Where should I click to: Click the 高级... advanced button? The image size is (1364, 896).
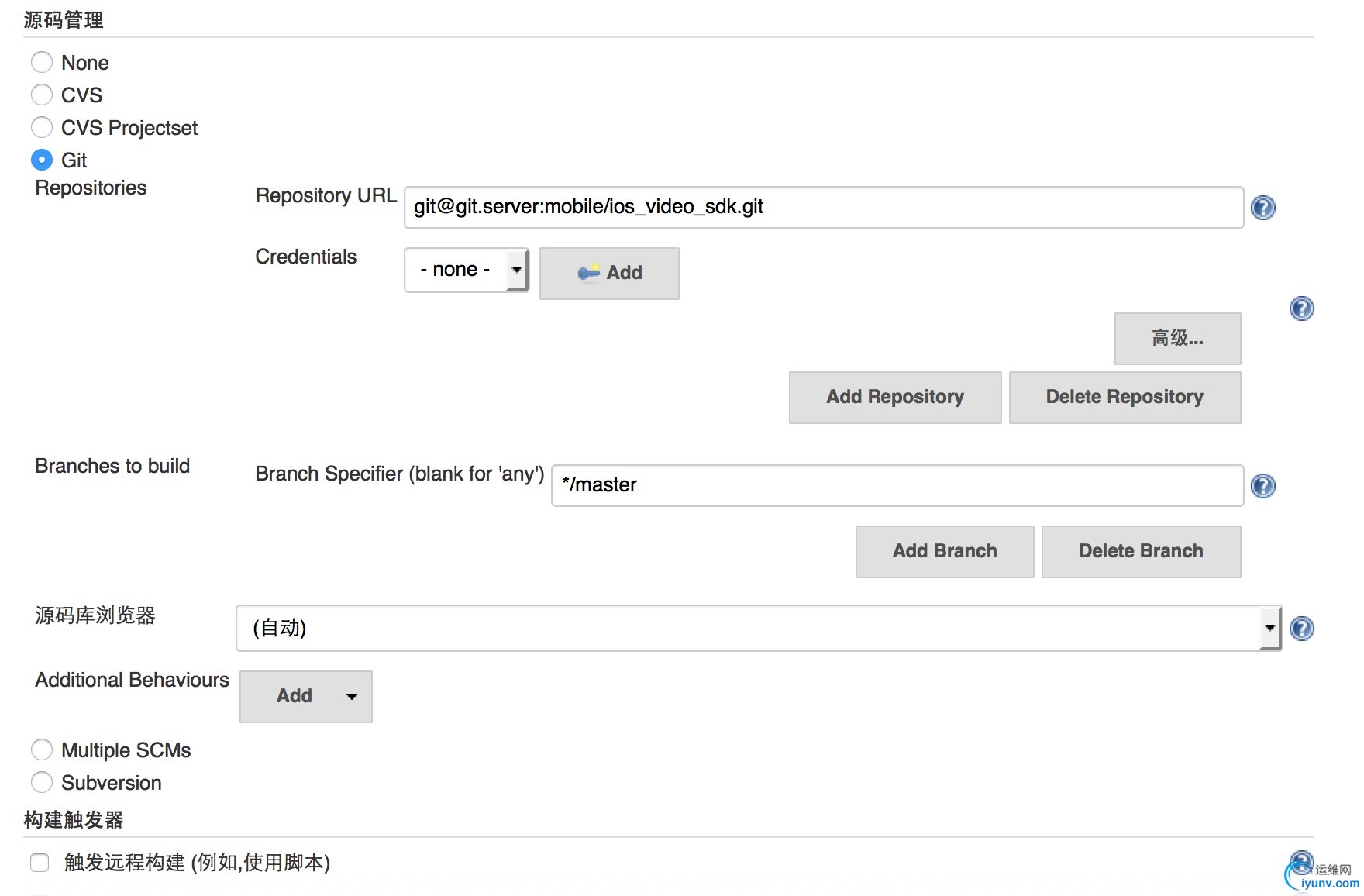(x=1176, y=338)
